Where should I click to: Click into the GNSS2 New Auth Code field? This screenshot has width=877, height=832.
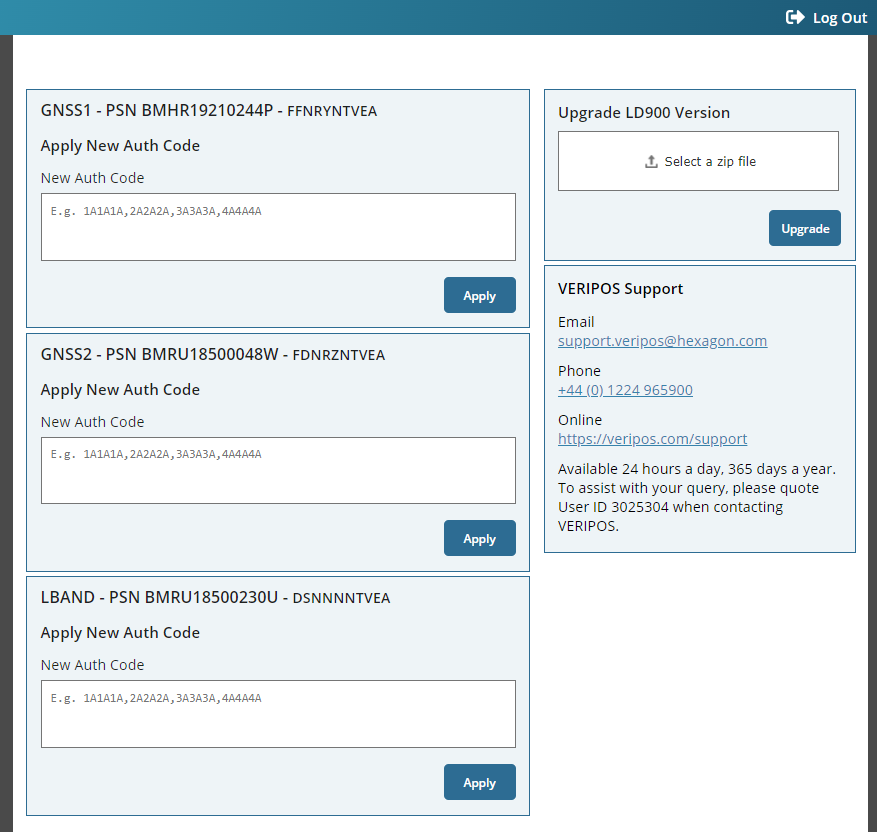point(278,470)
